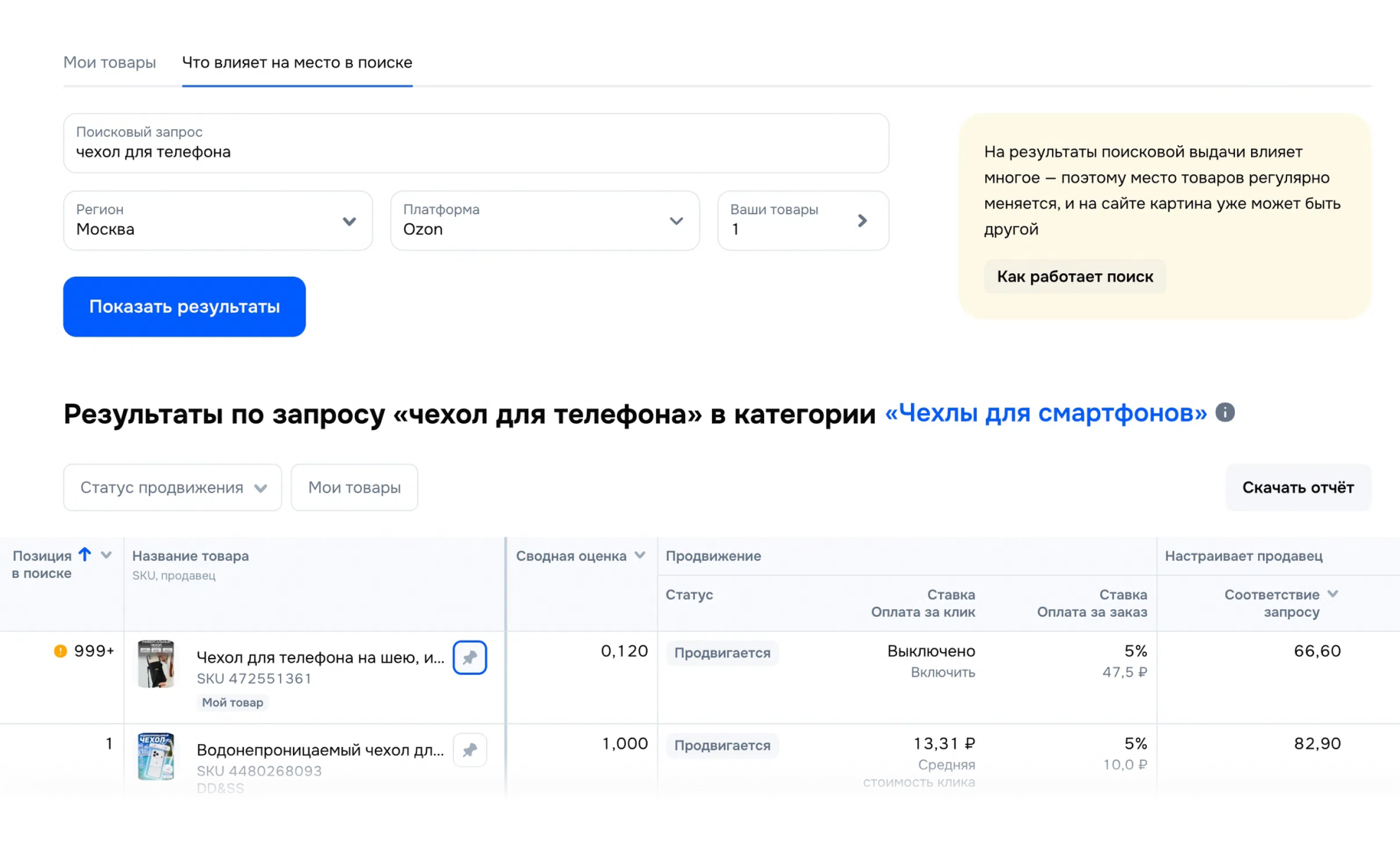Open the Платформа Ozon dropdown

pyautogui.click(x=545, y=220)
